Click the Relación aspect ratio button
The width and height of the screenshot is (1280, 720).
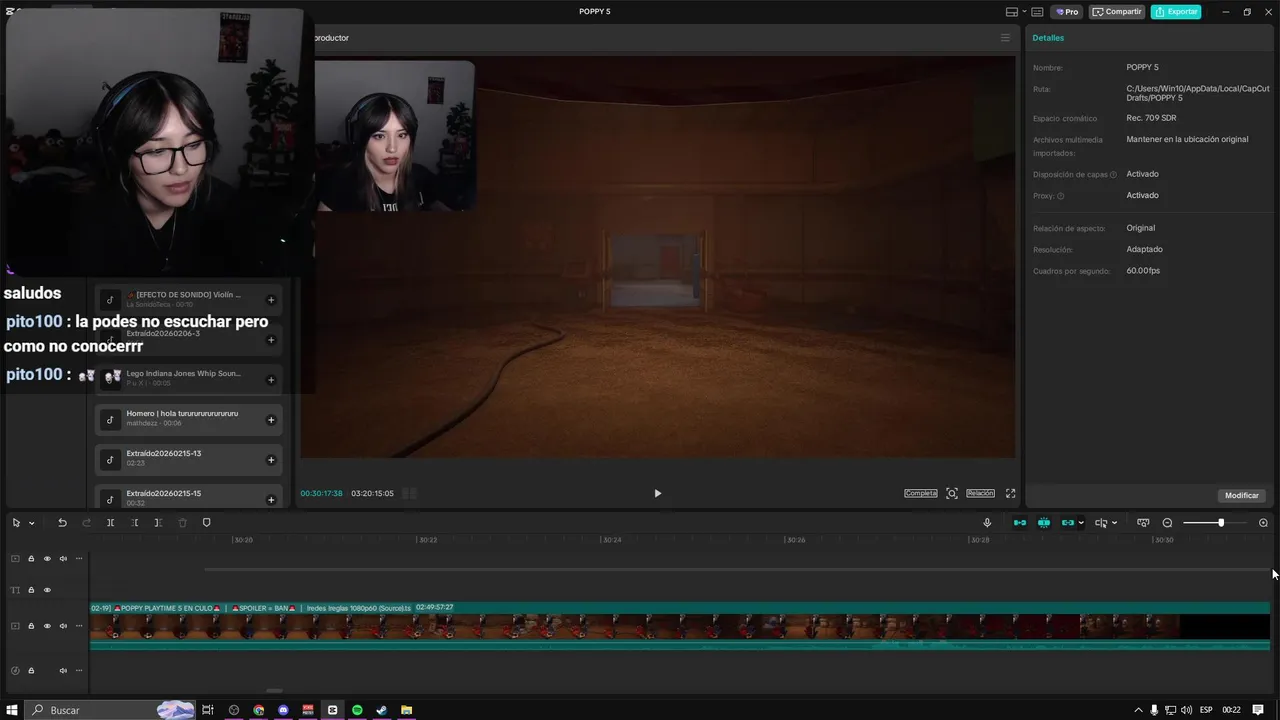point(980,493)
